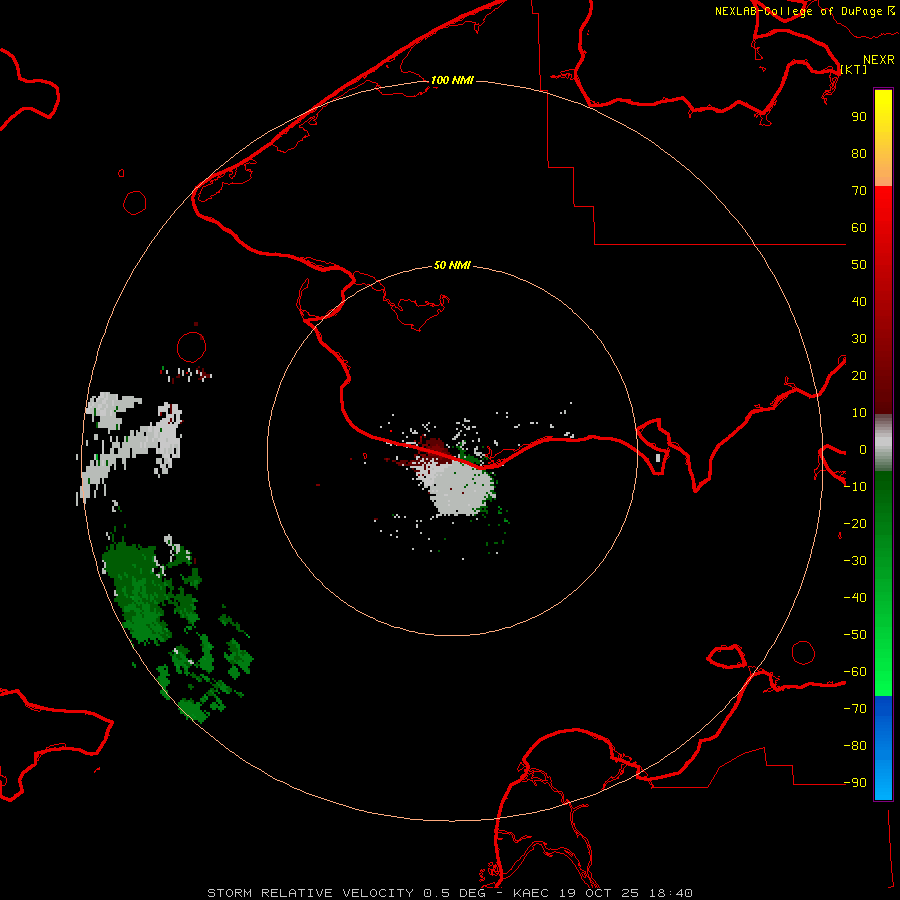Screen dimensions: 900x900
Task: Click the -40 value on velocity scale
Action: [x=855, y=598]
